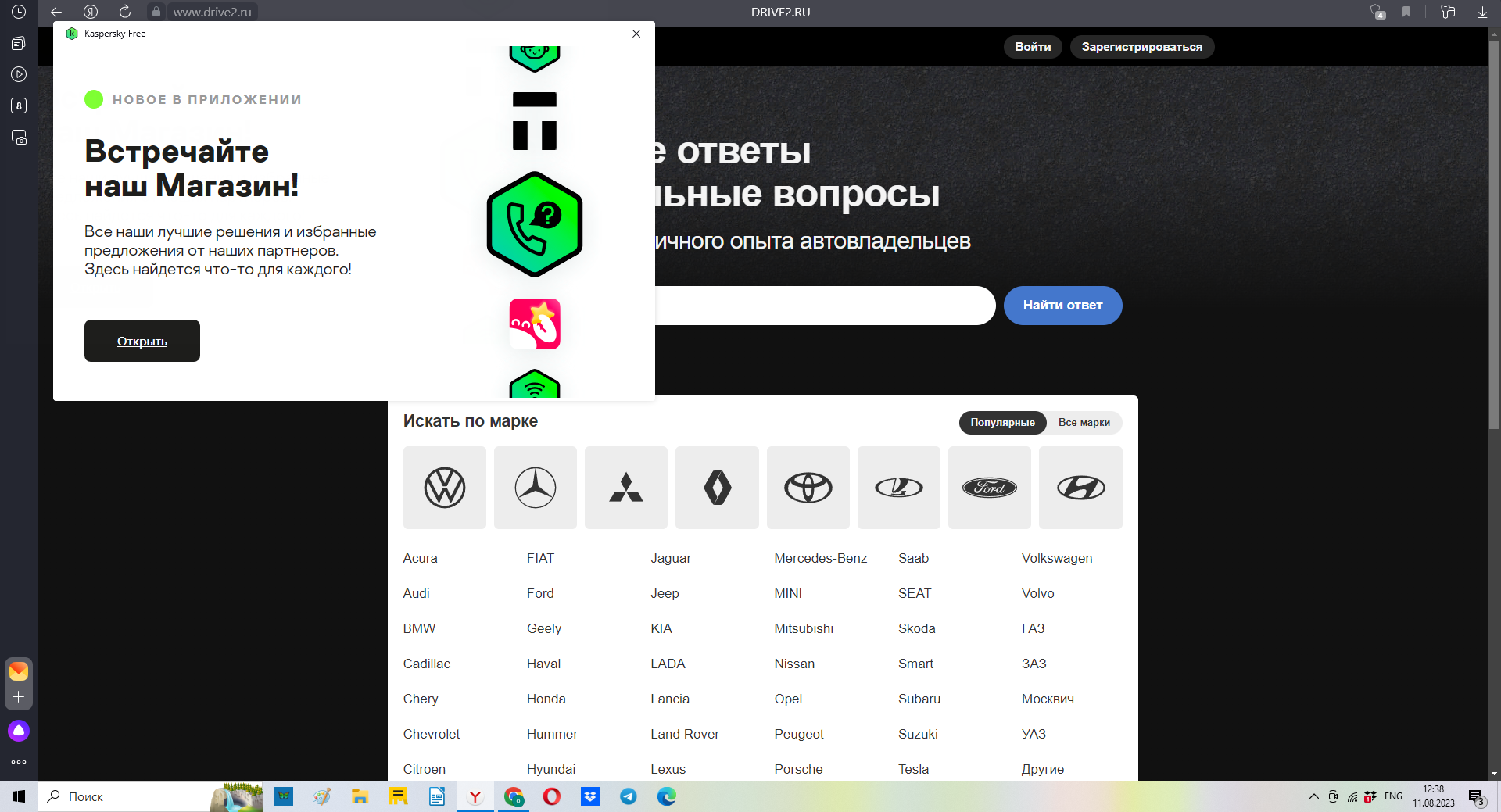Open the Tesla brand link
Viewport: 1501px width, 812px height.
[x=914, y=769]
